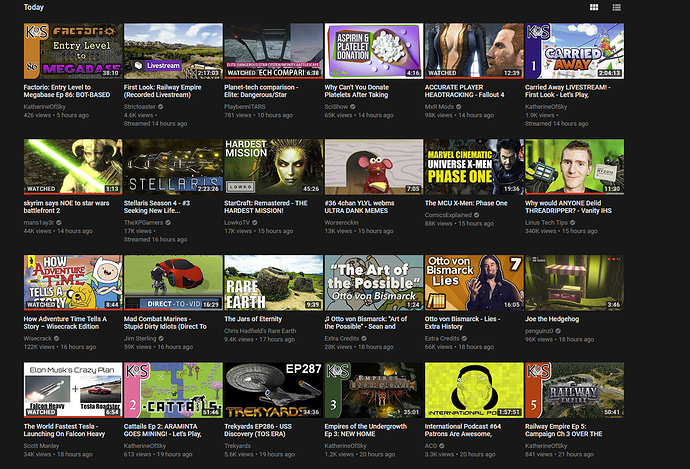690x469 pixels.
Task: Open The Art of the Possible thumbnail
Action: pos(374,282)
